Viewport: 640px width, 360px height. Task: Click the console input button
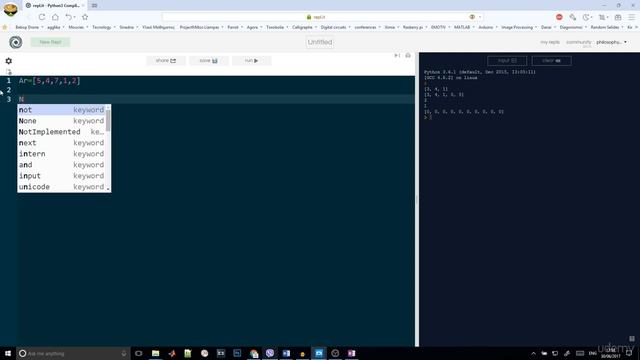(x=507, y=61)
